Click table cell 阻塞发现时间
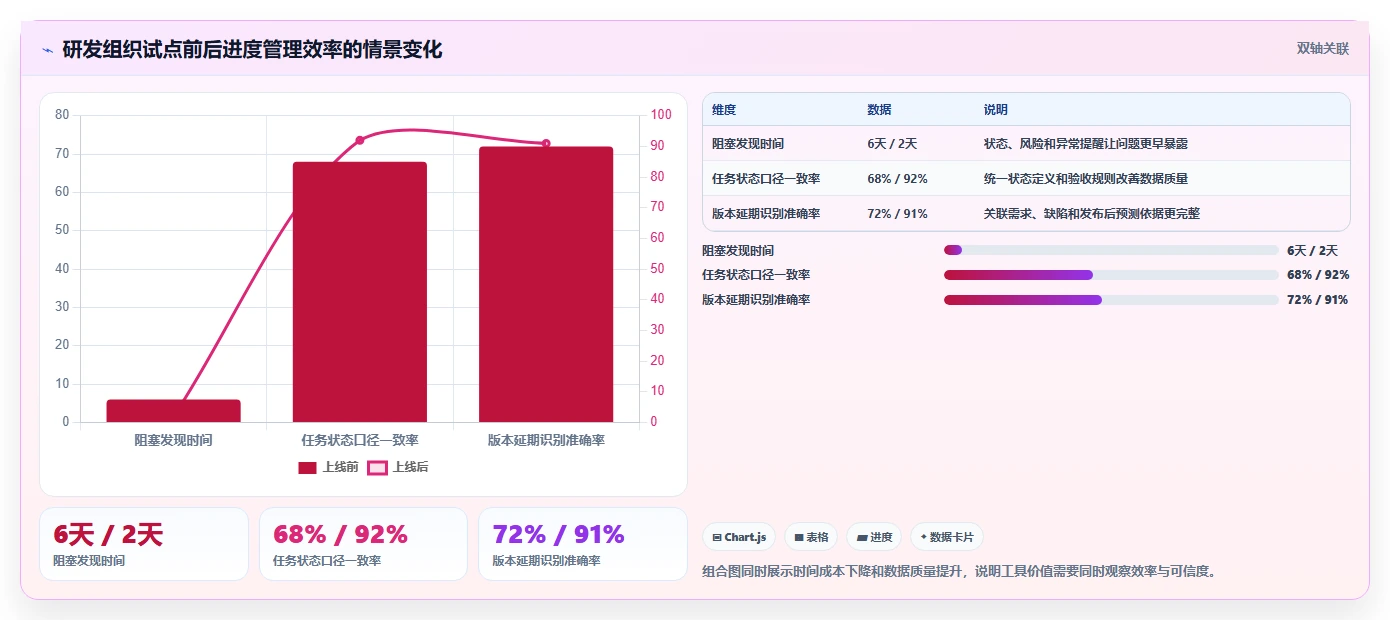Image resolution: width=1390 pixels, height=620 pixels. (x=748, y=144)
